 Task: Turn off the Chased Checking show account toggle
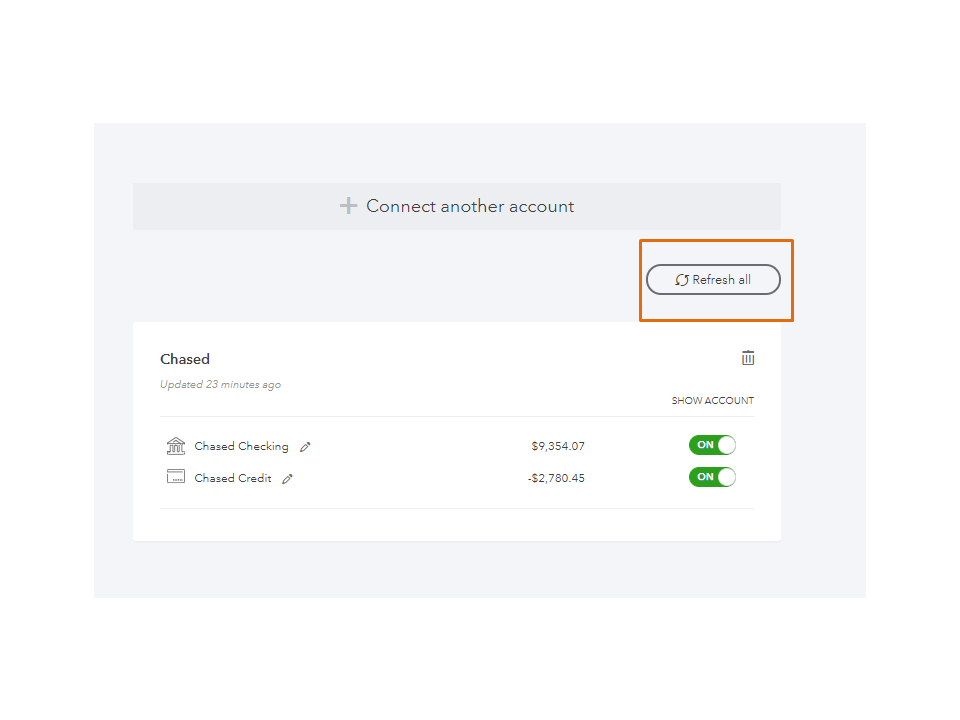pos(712,445)
